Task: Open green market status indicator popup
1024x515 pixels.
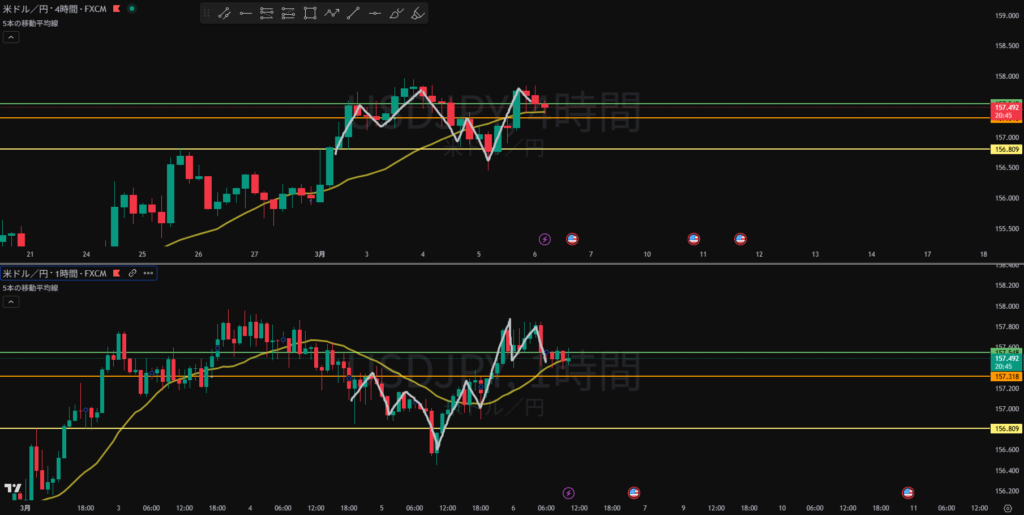Action: pyautogui.click(x=134, y=8)
